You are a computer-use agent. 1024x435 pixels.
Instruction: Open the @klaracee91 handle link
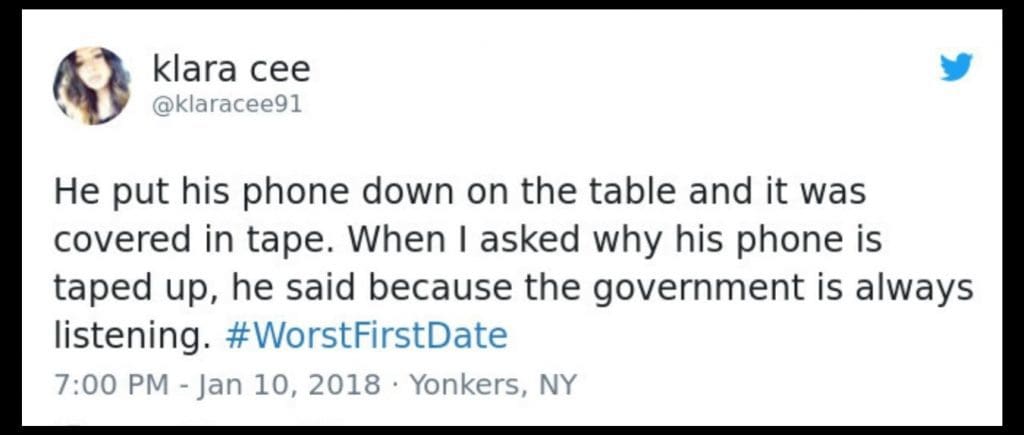[226, 105]
